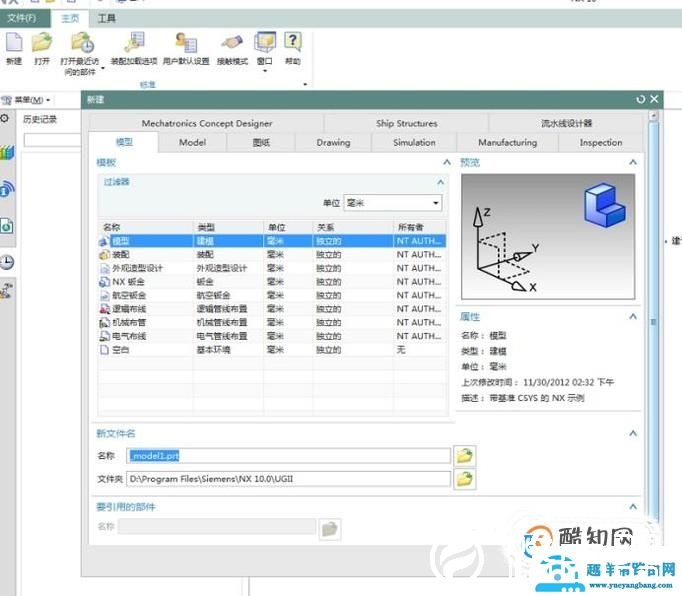This screenshot has height=596, width=682.
Task: Open the history clock sidebar icon
Action: [7, 262]
